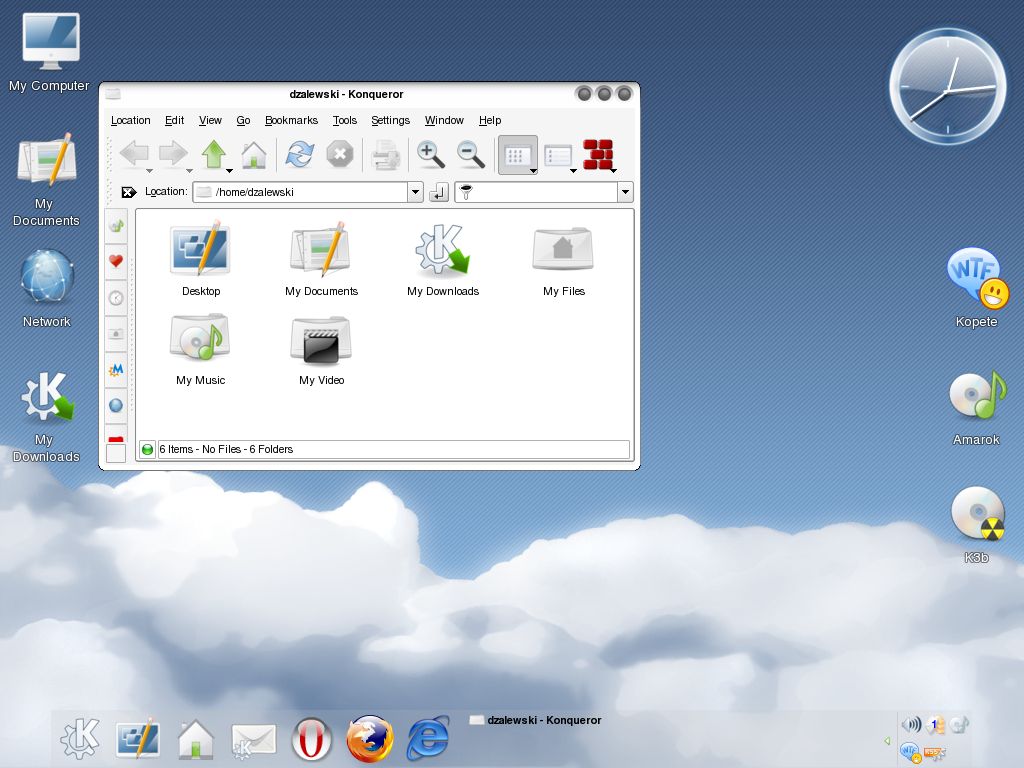Open the Network globe sidebar tab
The image size is (1024, 768).
pyautogui.click(x=116, y=406)
